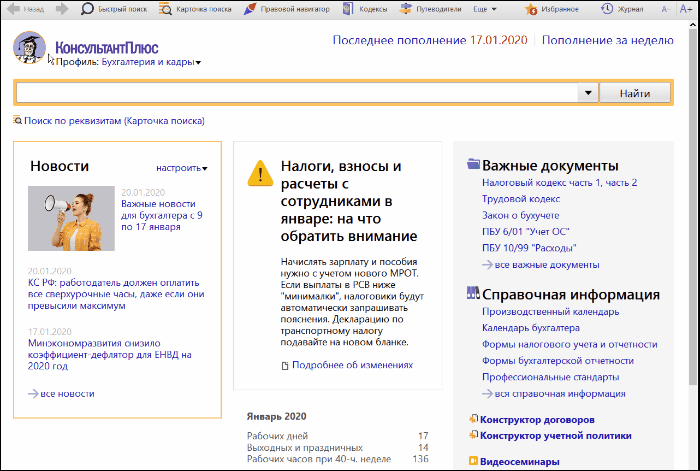
Task: Open Правовой навигатор icon
Action: click(250, 9)
